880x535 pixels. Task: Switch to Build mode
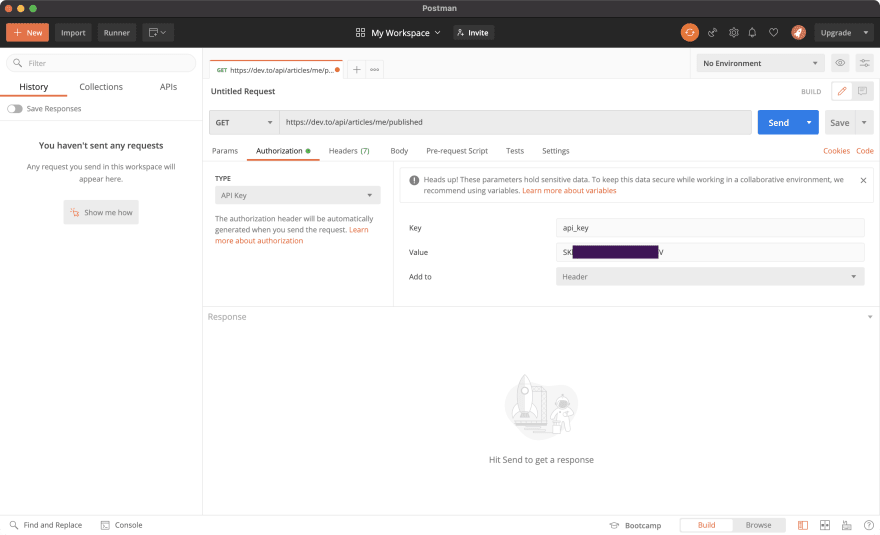706,525
